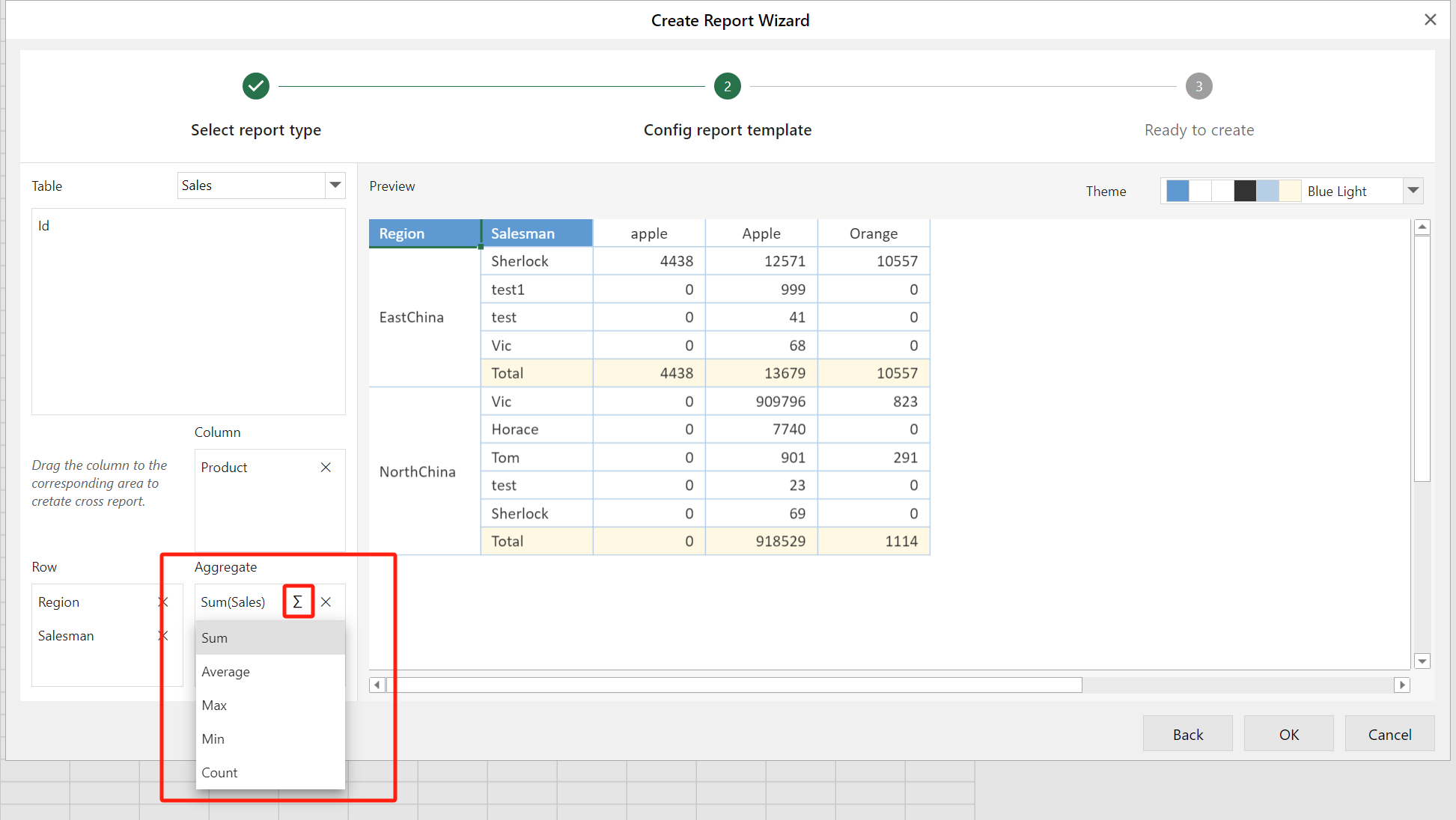This screenshot has height=820, width=1456.
Task: Click the Sigma aggregate function icon
Action: pos(298,602)
